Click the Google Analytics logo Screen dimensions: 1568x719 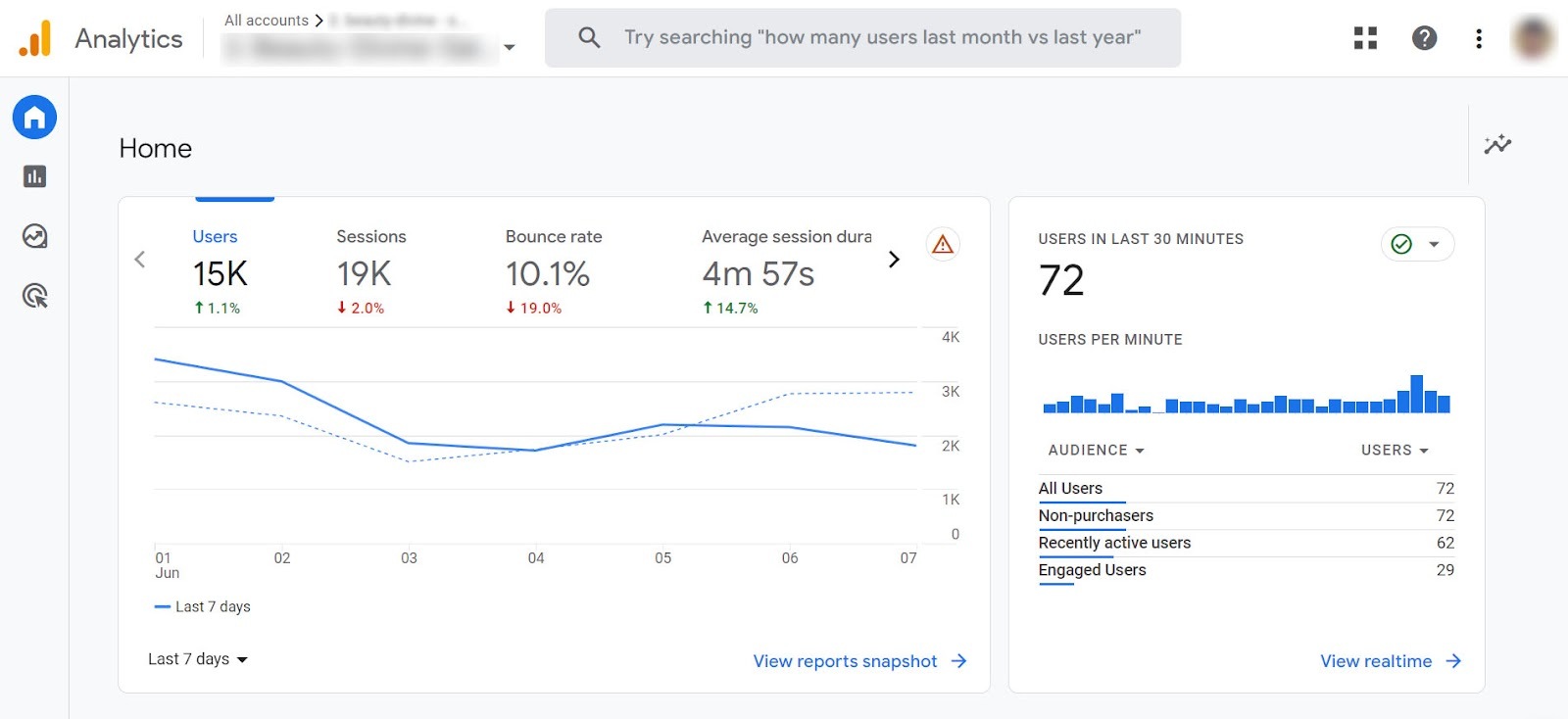point(35,38)
